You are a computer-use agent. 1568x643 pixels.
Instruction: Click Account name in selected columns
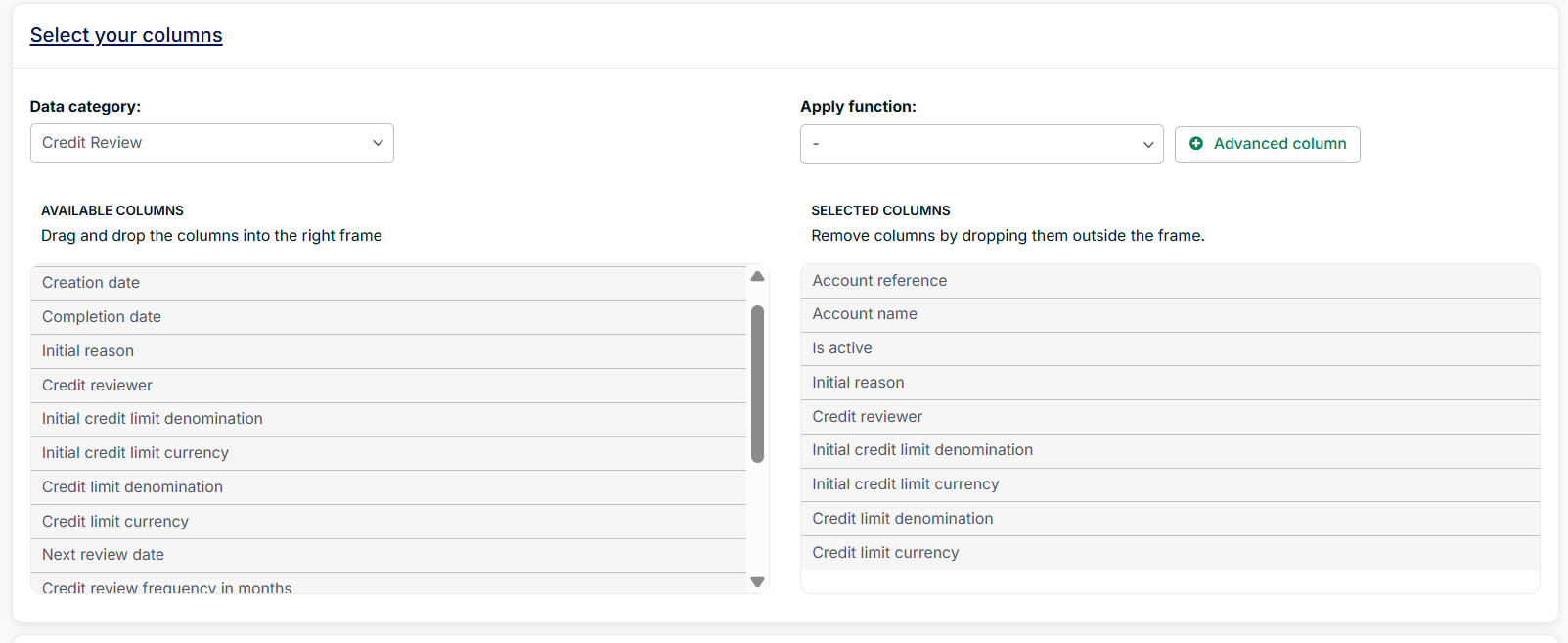[x=865, y=314]
